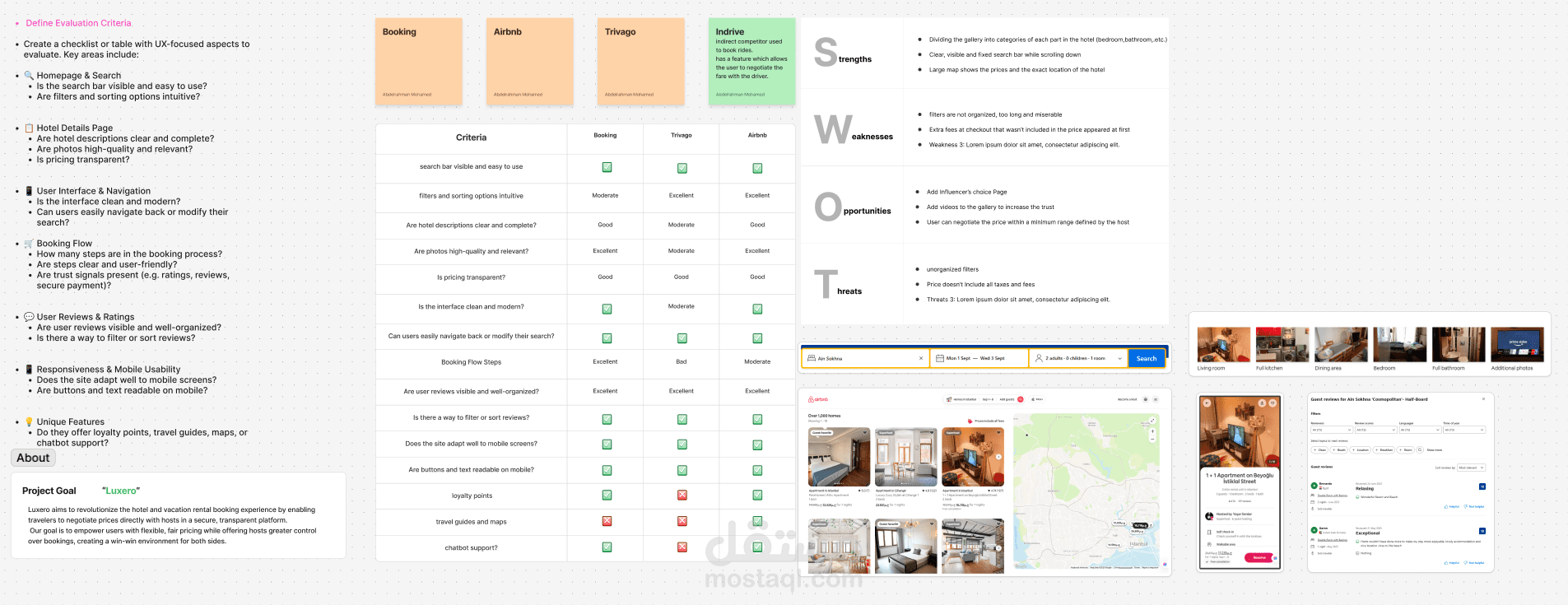Click Trivago's checkmark in the search bar row
This screenshot has height=605, width=1568.
point(682,168)
